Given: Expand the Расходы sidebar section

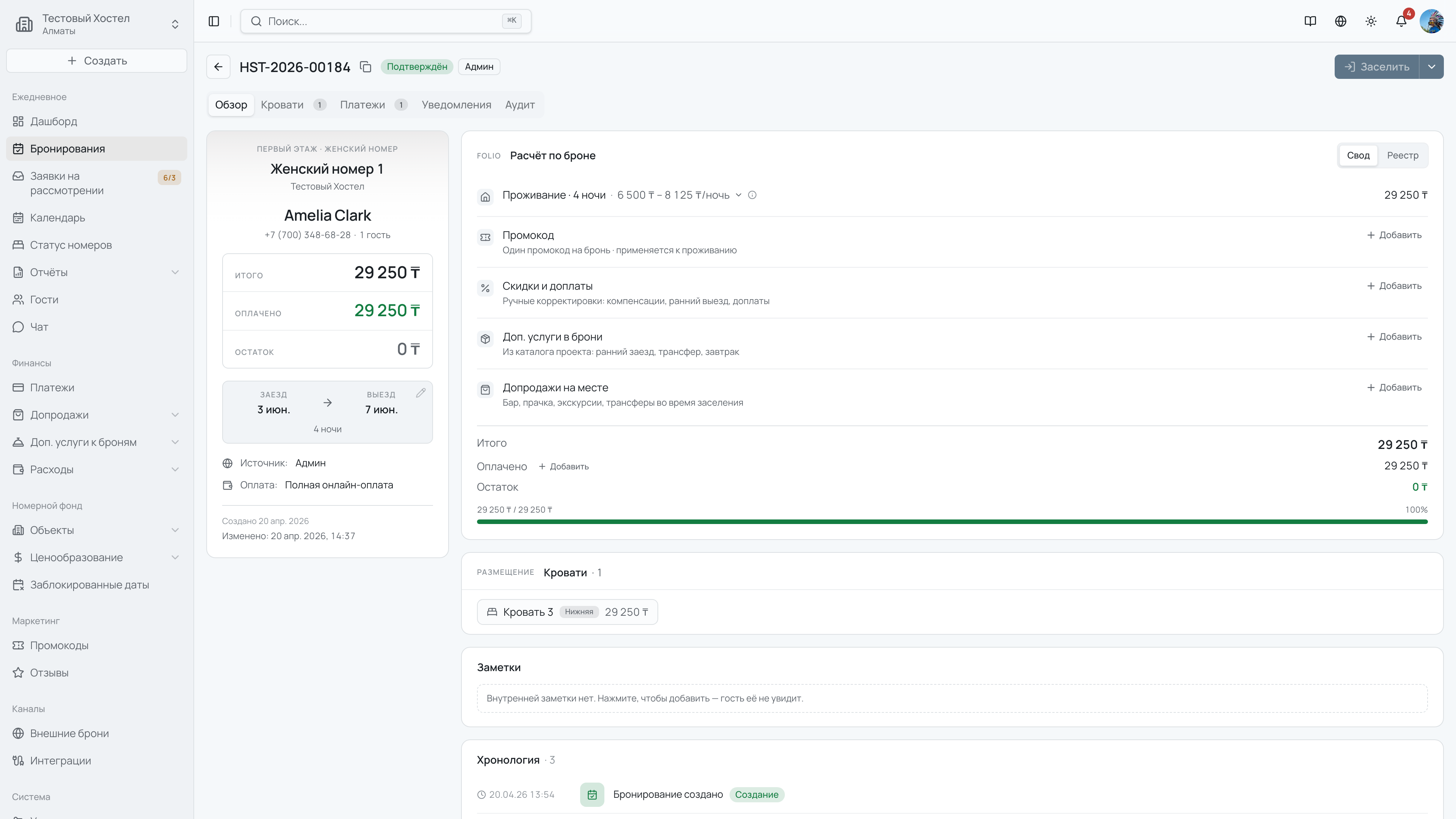Looking at the screenshot, I should click(175, 469).
